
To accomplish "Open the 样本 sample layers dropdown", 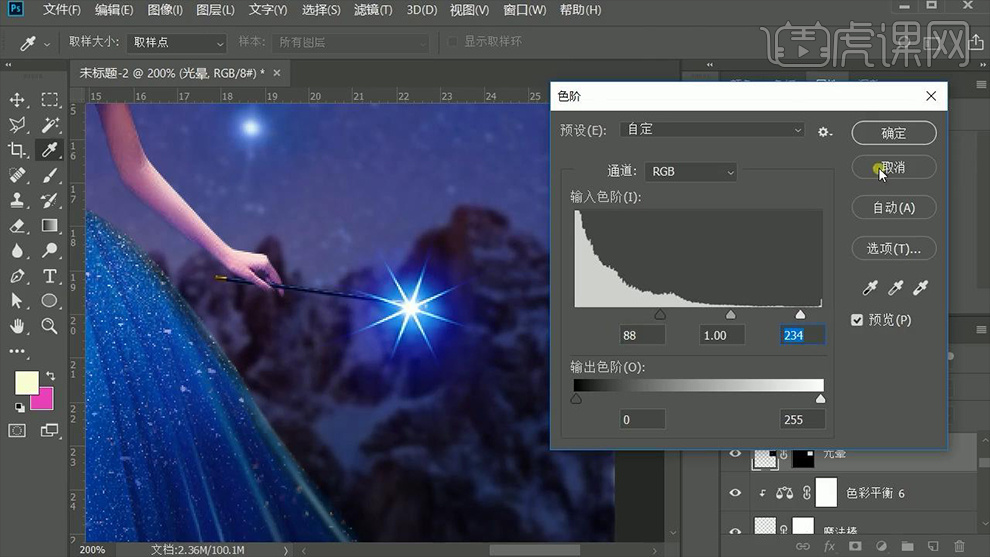I will click(351, 42).
